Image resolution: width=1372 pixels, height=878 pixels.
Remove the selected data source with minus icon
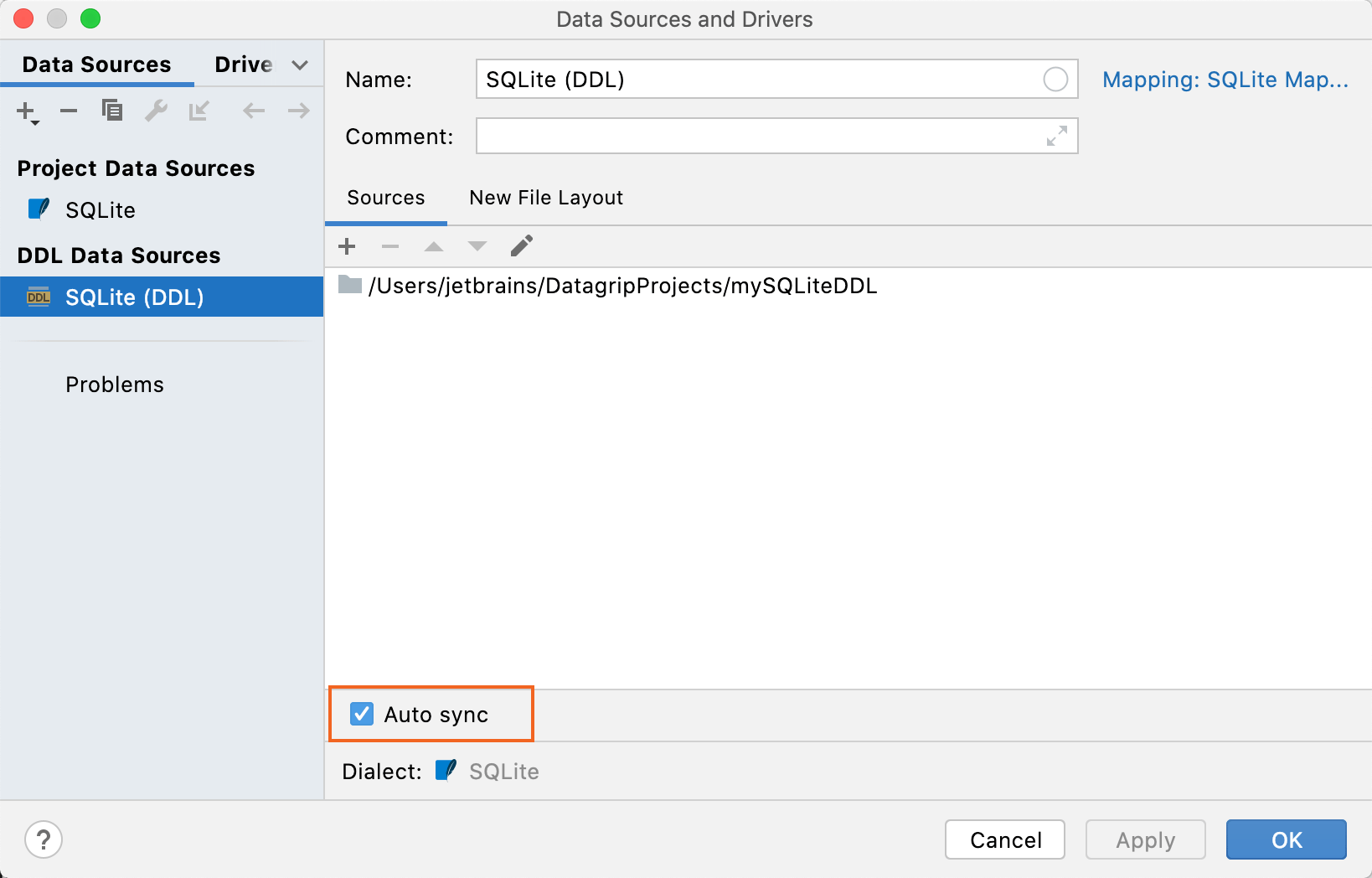point(69,111)
